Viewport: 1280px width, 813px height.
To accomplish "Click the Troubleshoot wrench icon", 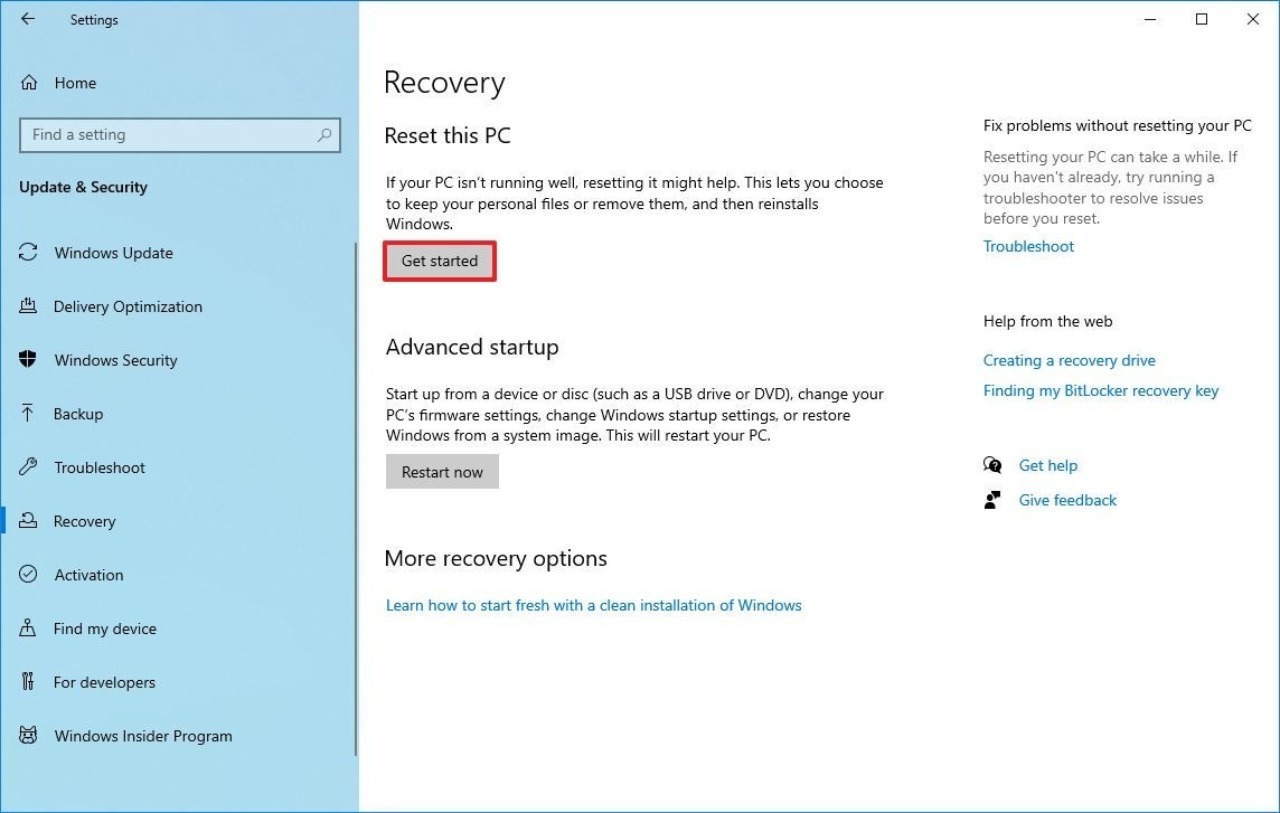I will pos(28,467).
